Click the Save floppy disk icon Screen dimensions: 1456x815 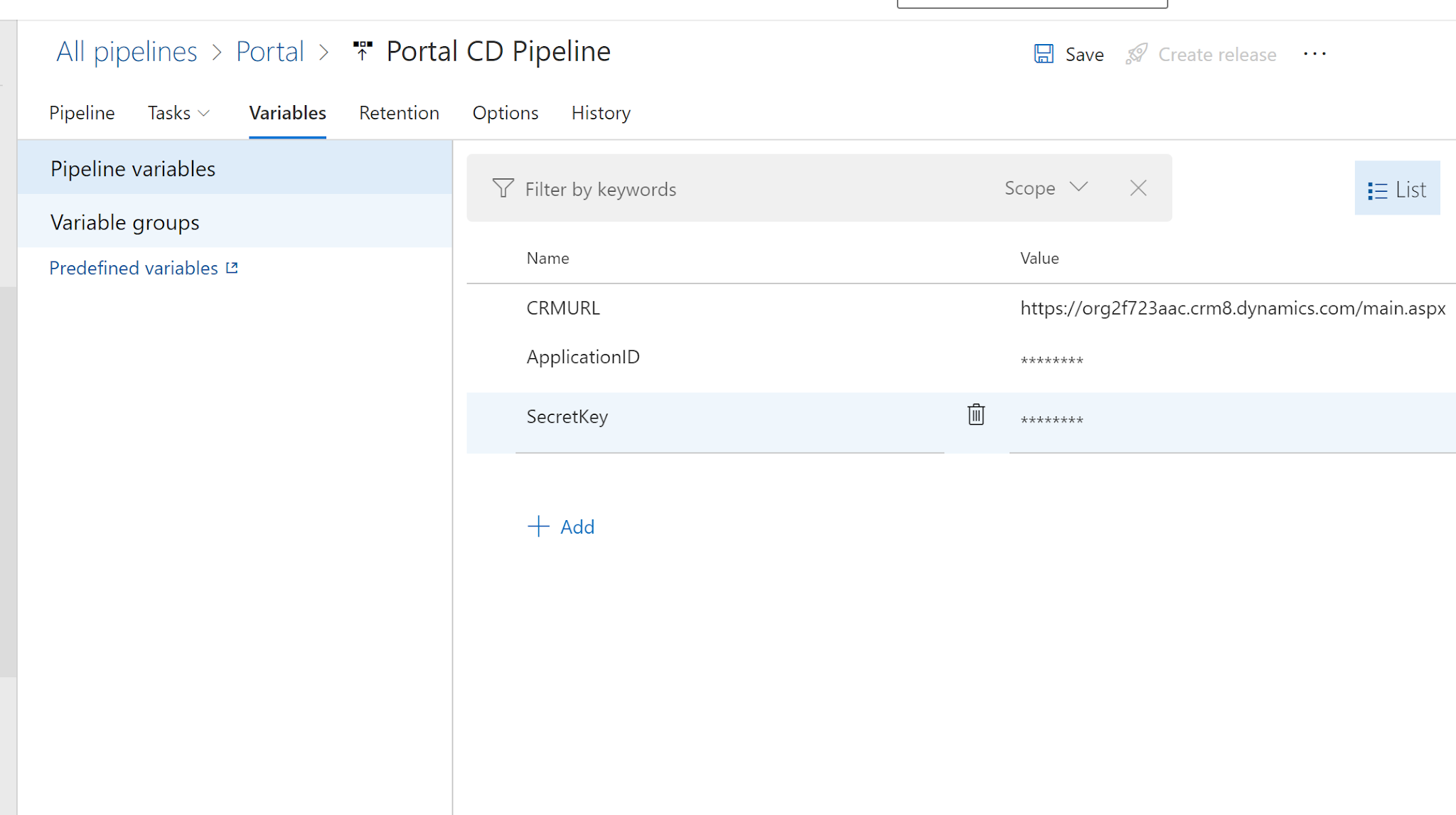1043,54
